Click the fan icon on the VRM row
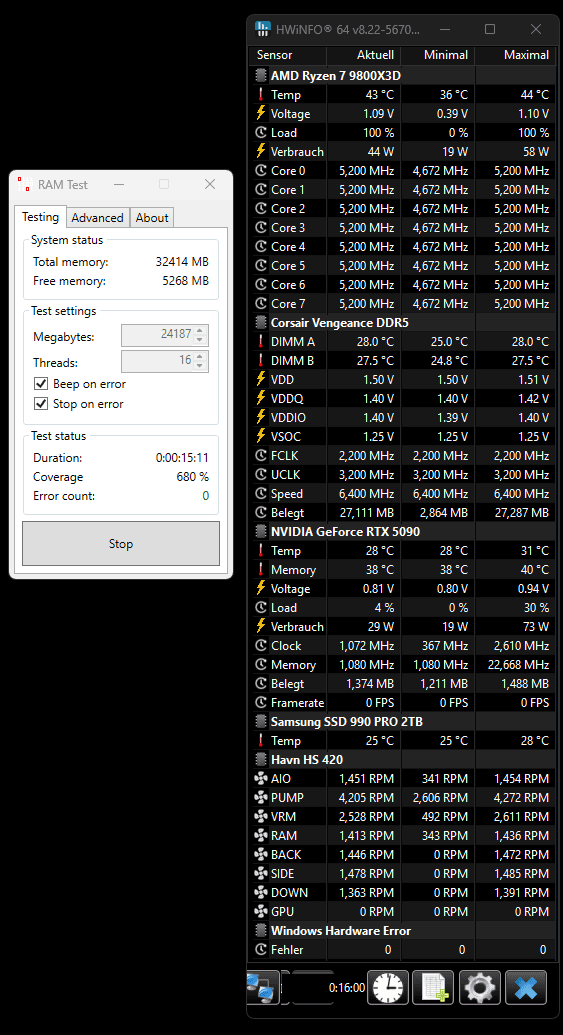This screenshot has height=1035, width=563. click(261, 817)
